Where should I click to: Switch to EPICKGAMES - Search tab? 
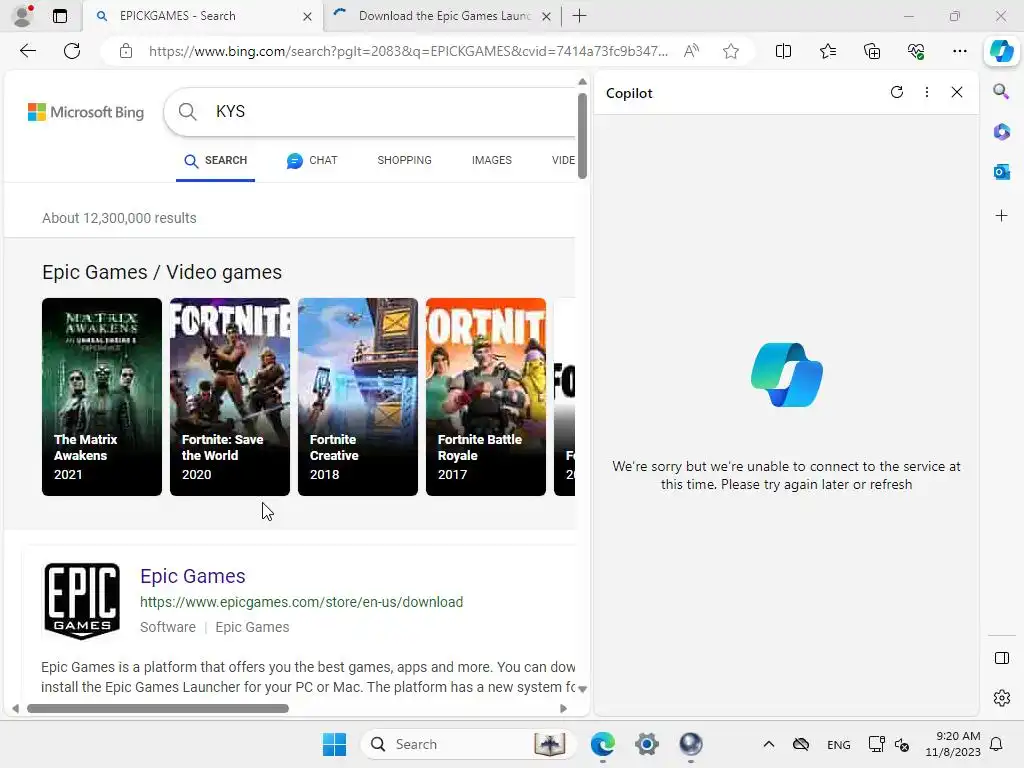[x=202, y=16]
